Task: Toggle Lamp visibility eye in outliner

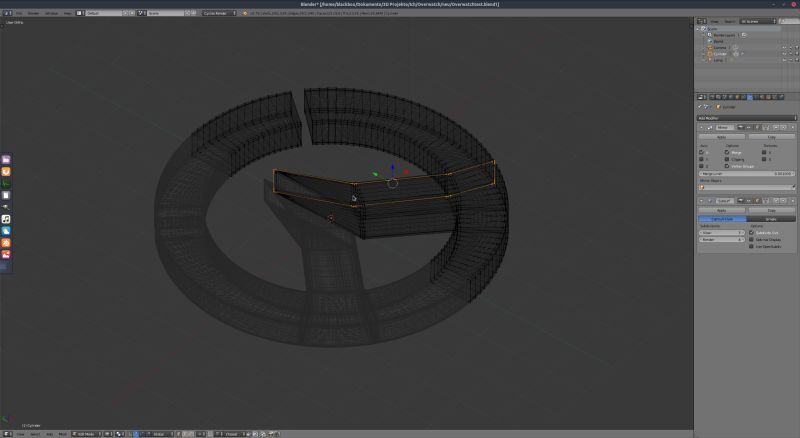Action: click(x=785, y=60)
